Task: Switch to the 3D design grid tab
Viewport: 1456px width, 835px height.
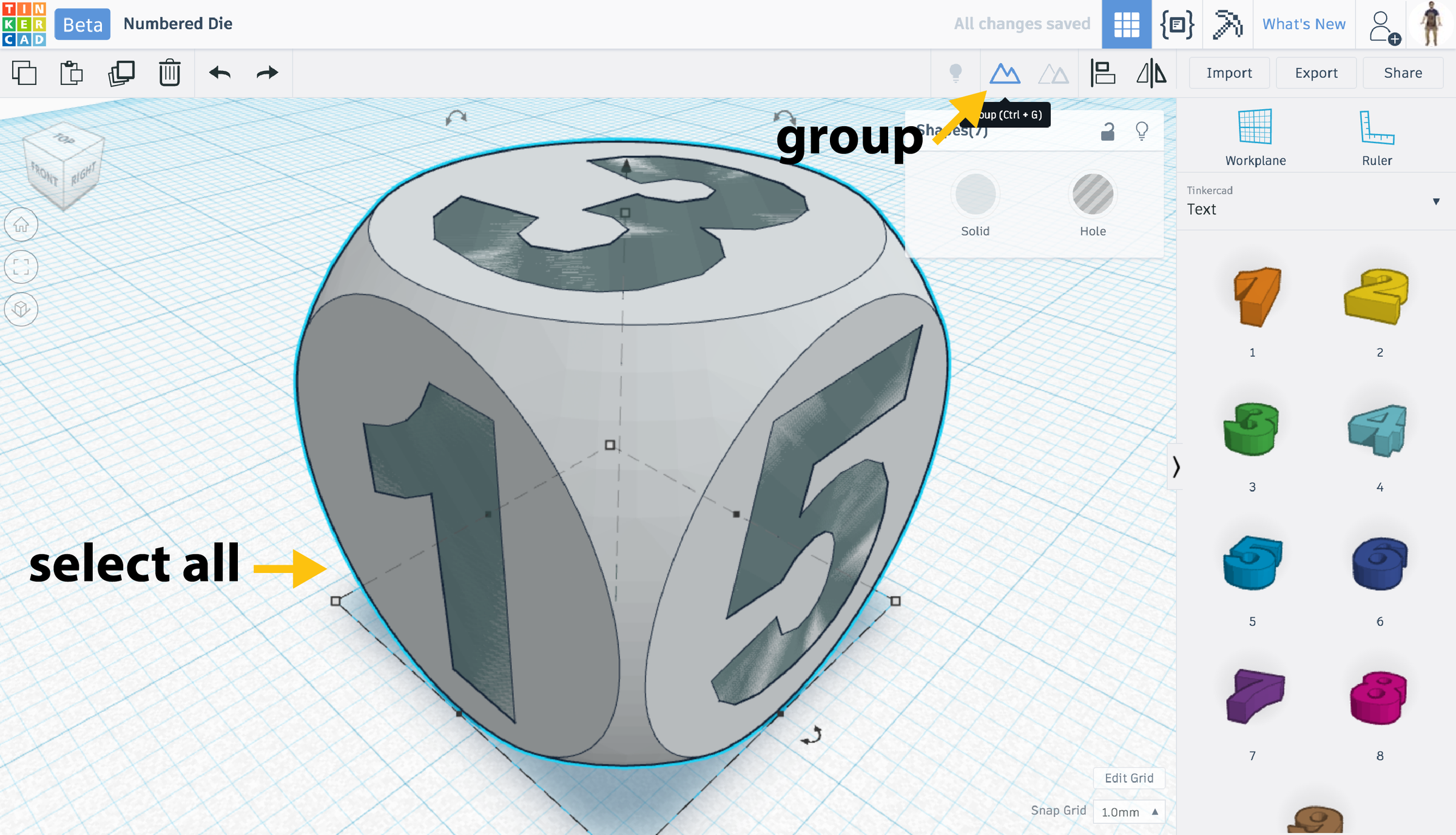Action: click(1127, 24)
